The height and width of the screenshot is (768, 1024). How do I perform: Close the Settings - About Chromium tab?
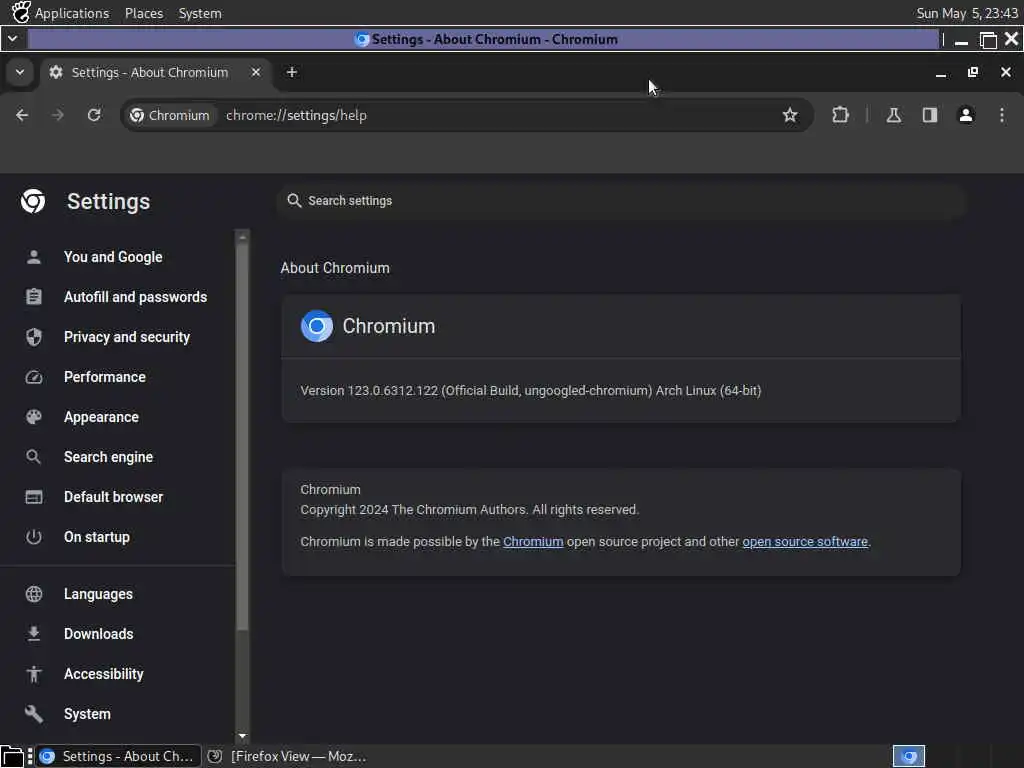pyautogui.click(x=256, y=72)
